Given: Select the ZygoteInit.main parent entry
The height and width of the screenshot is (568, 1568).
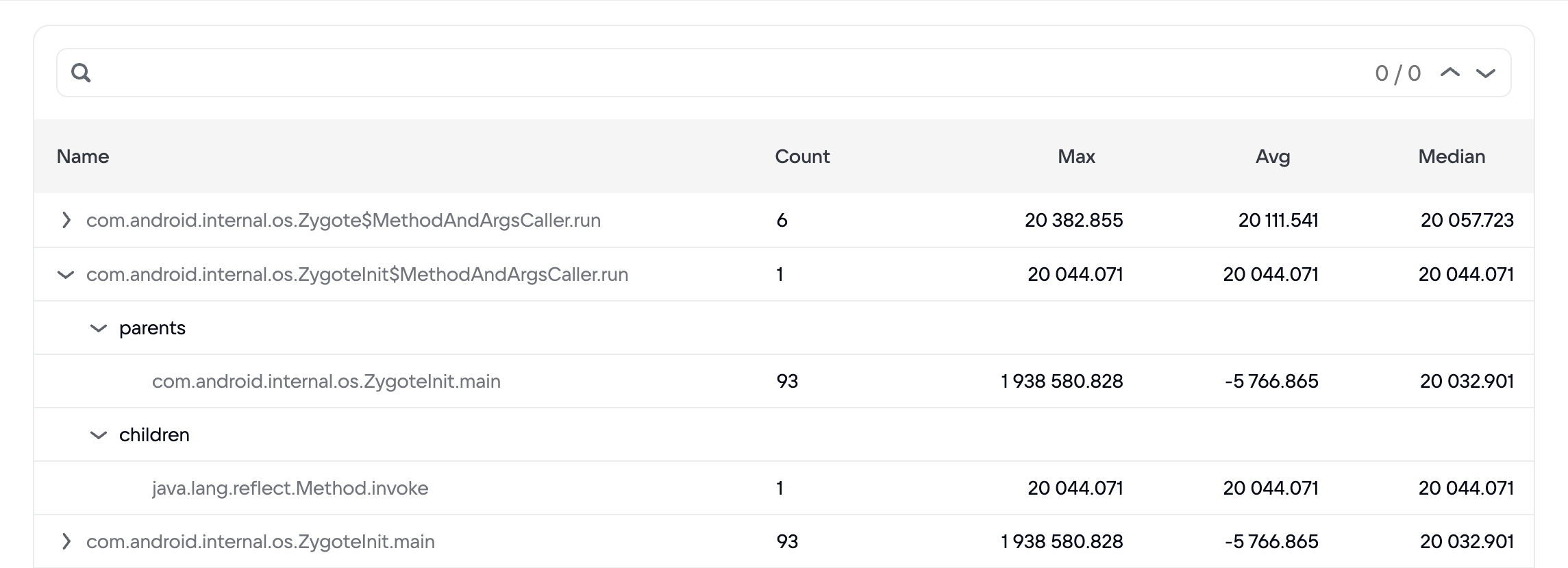Looking at the screenshot, I should click(326, 381).
